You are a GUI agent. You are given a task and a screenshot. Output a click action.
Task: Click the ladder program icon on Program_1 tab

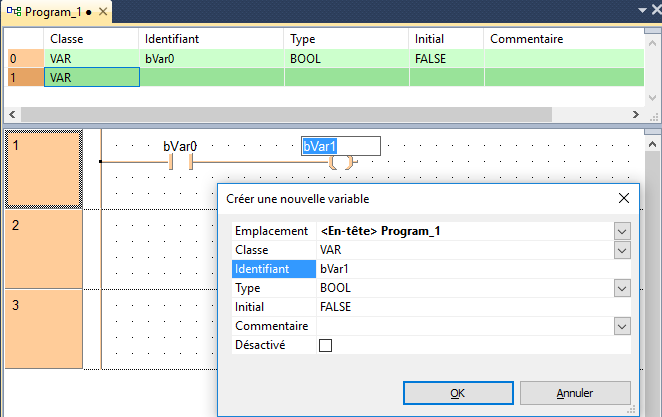coord(14,11)
